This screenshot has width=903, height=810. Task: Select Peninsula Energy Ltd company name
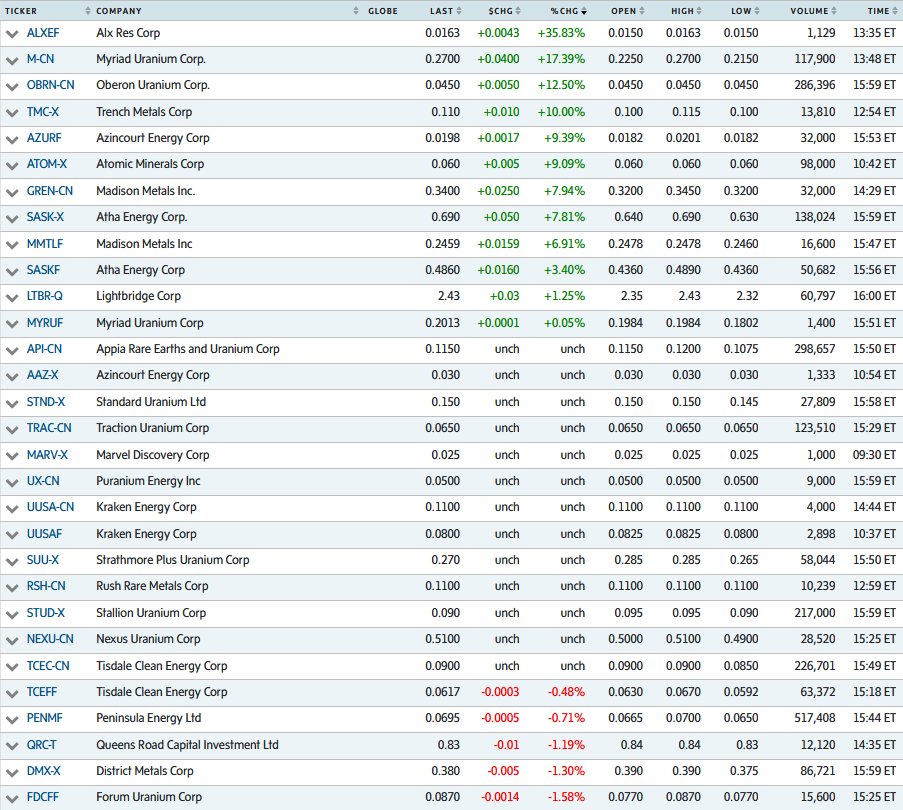pos(149,718)
